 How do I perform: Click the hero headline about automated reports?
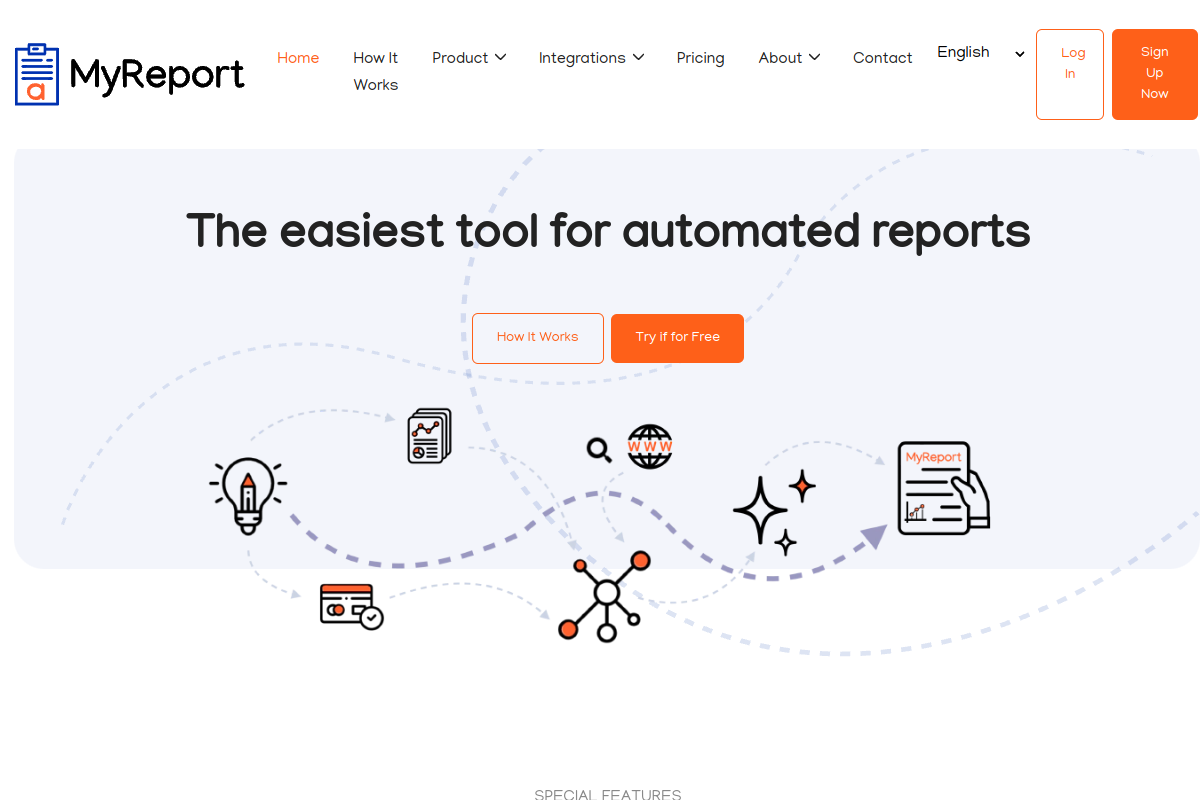[x=608, y=231]
